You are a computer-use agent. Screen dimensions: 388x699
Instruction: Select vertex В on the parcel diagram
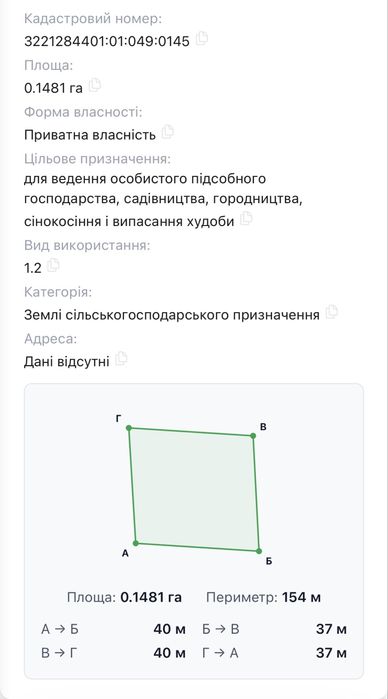[x=253, y=436]
